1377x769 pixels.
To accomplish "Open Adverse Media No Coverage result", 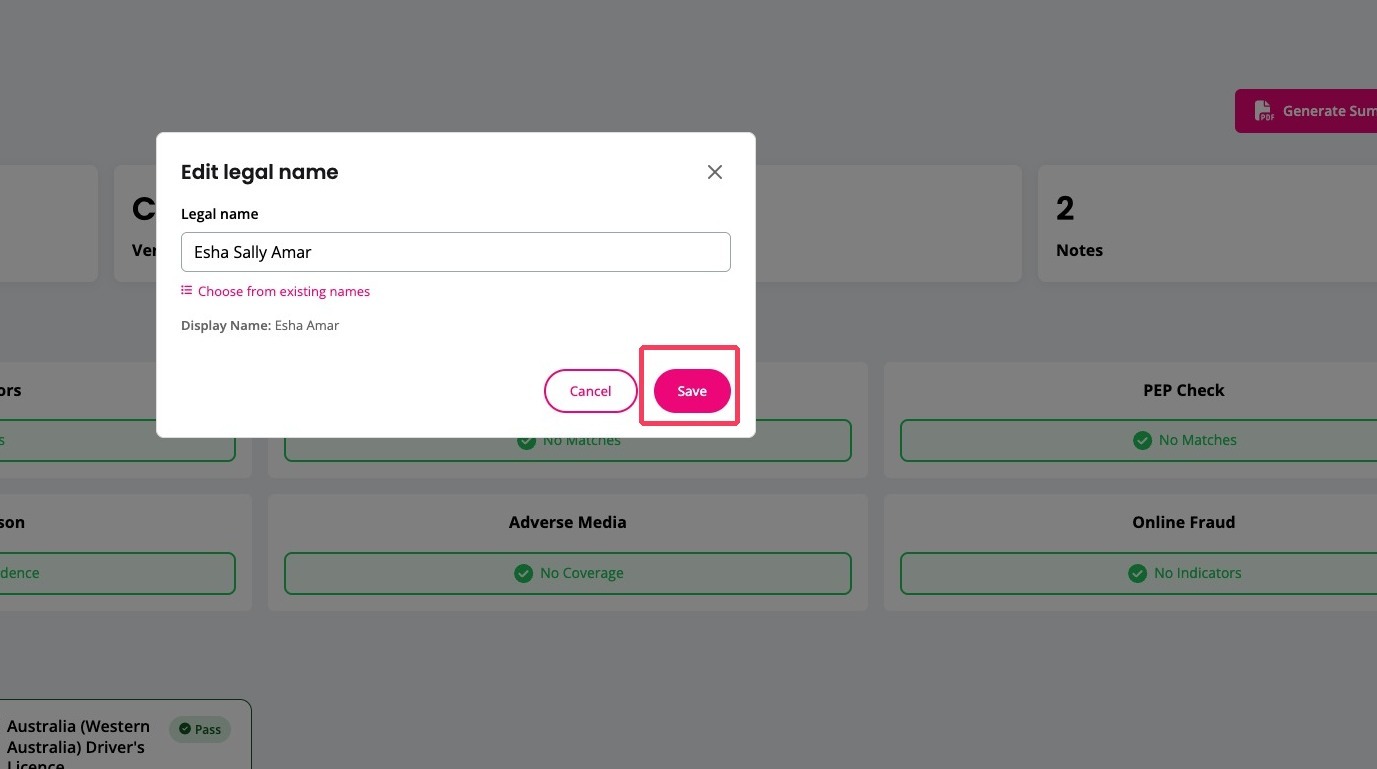I will [x=568, y=573].
